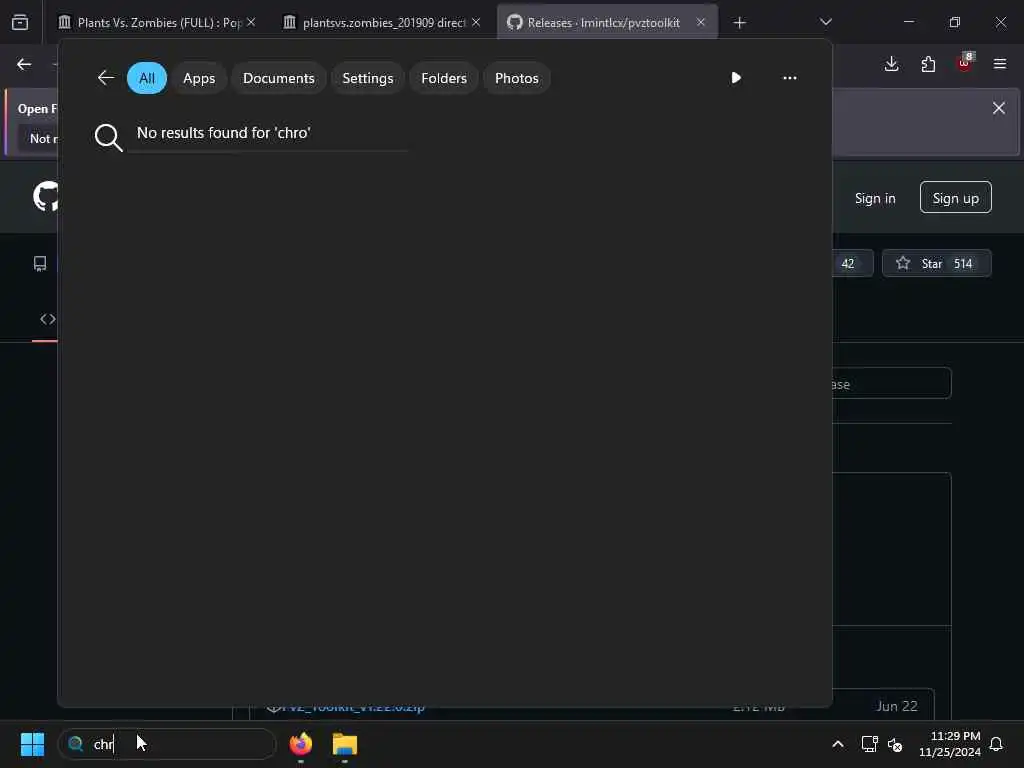The image size is (1024, 768).
Task: Click Sign up on GitHub
Action: point(955,197)
